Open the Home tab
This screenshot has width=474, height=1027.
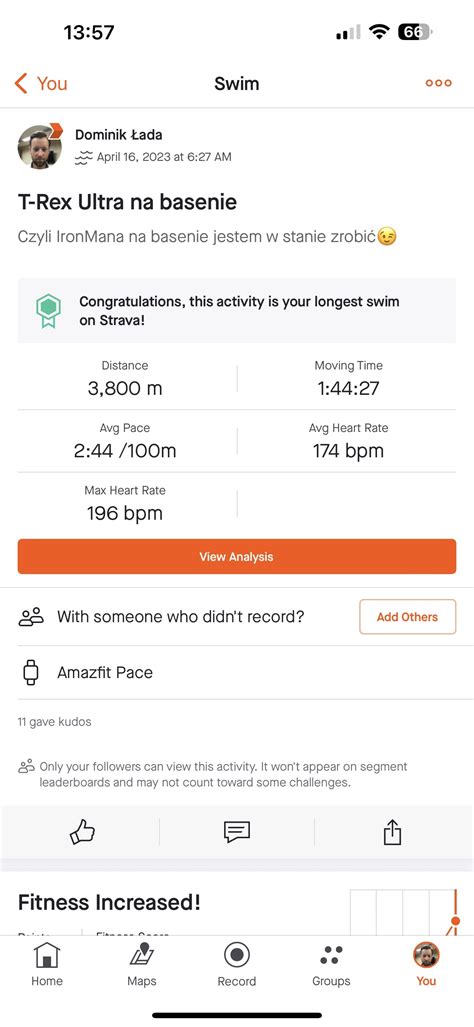pos(47,965)
